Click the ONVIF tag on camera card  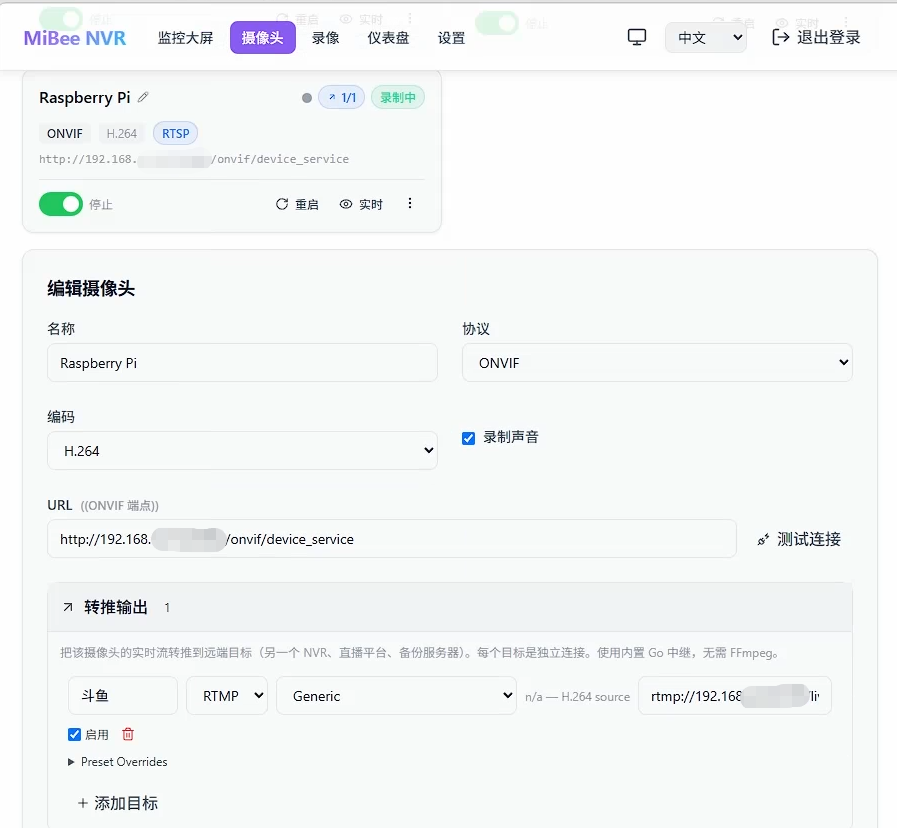click(x=65, y=133)
